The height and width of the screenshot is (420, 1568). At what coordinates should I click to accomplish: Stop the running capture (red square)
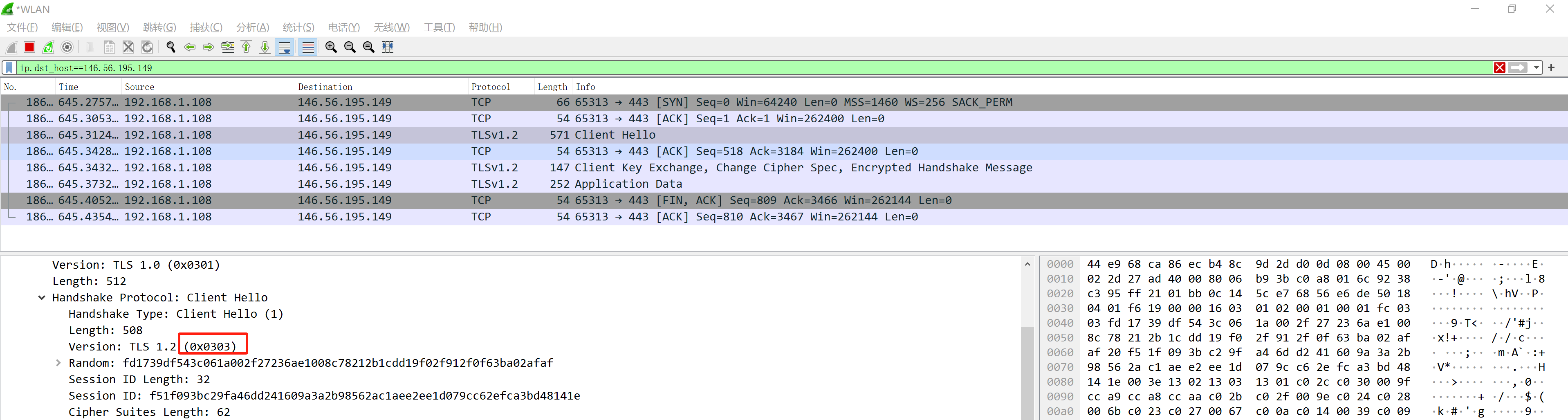(x=29, y=47)
